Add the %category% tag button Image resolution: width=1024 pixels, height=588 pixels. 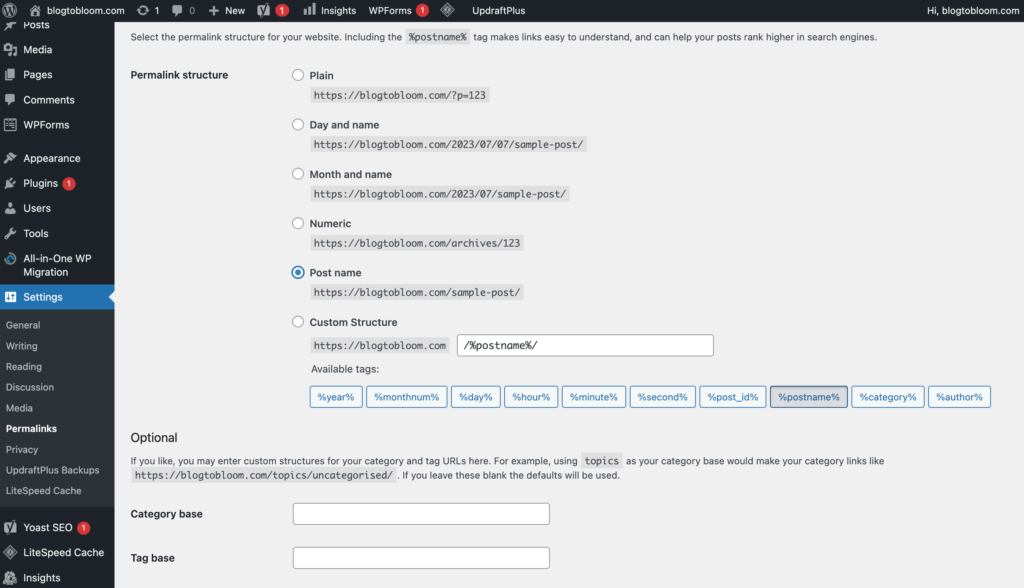click(x=888, y=397)
